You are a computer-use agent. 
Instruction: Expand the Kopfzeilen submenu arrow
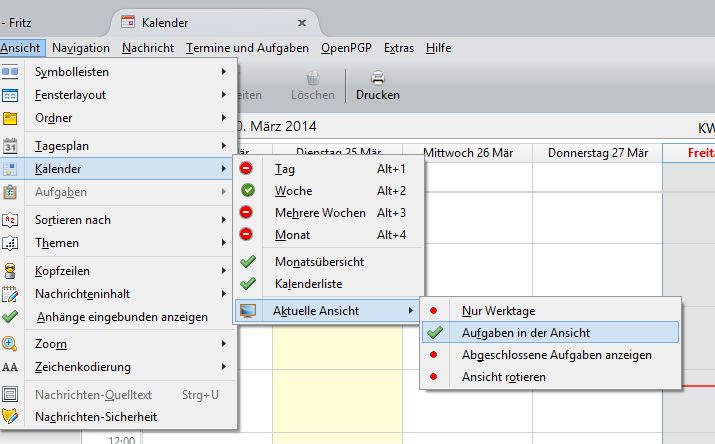[223, 270]
